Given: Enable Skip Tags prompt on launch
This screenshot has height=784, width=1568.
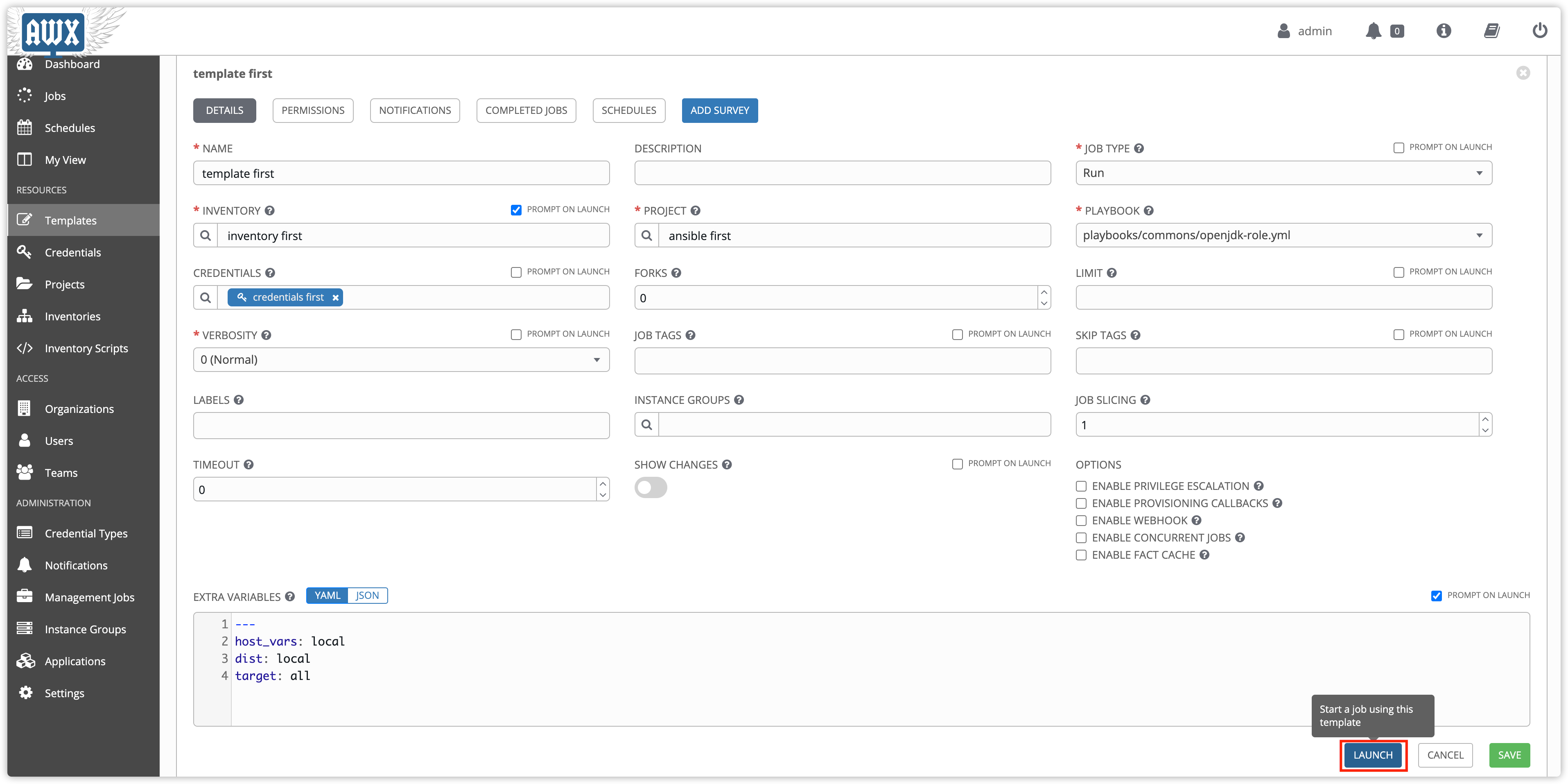Looking at the screenshot, I should (1399, 334).
